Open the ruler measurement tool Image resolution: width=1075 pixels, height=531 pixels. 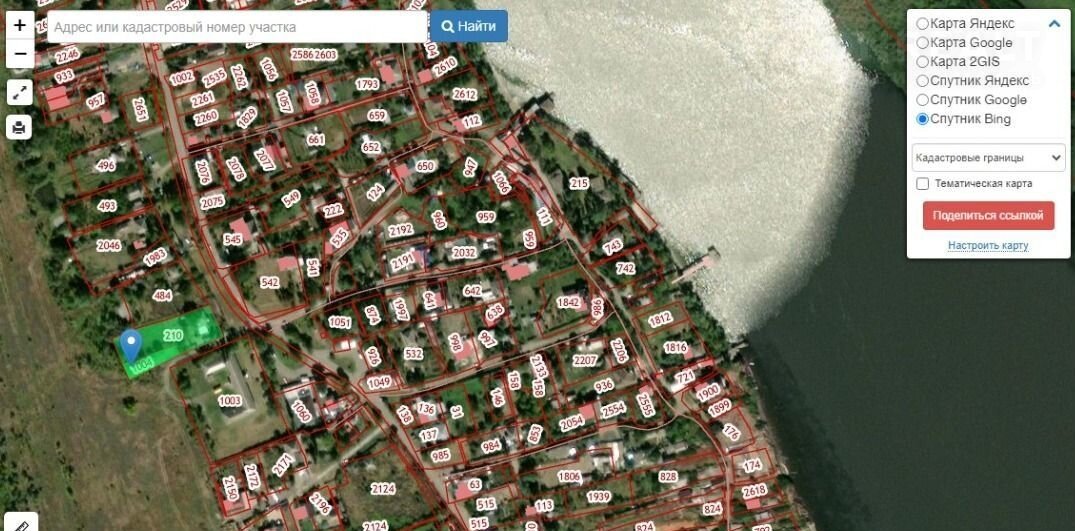coord(20,523)
